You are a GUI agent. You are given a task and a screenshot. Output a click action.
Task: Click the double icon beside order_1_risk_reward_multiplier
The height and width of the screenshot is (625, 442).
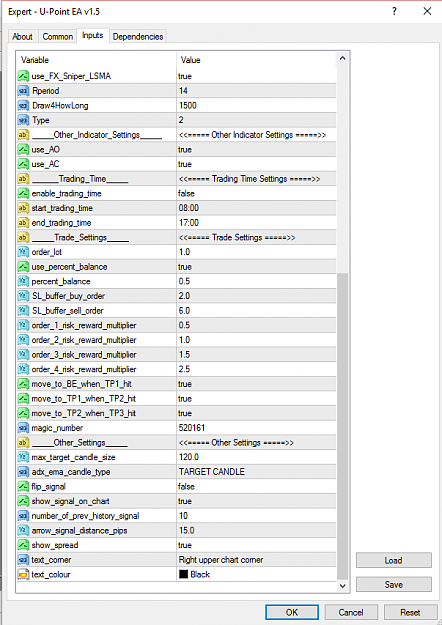pyautogui.click(x=24, y=325)
